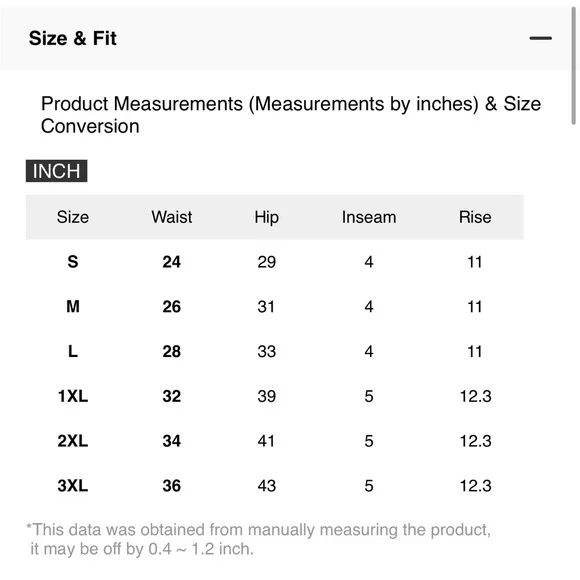
Task: Select the 3XL size row label
Action: (x=73, y=486)
